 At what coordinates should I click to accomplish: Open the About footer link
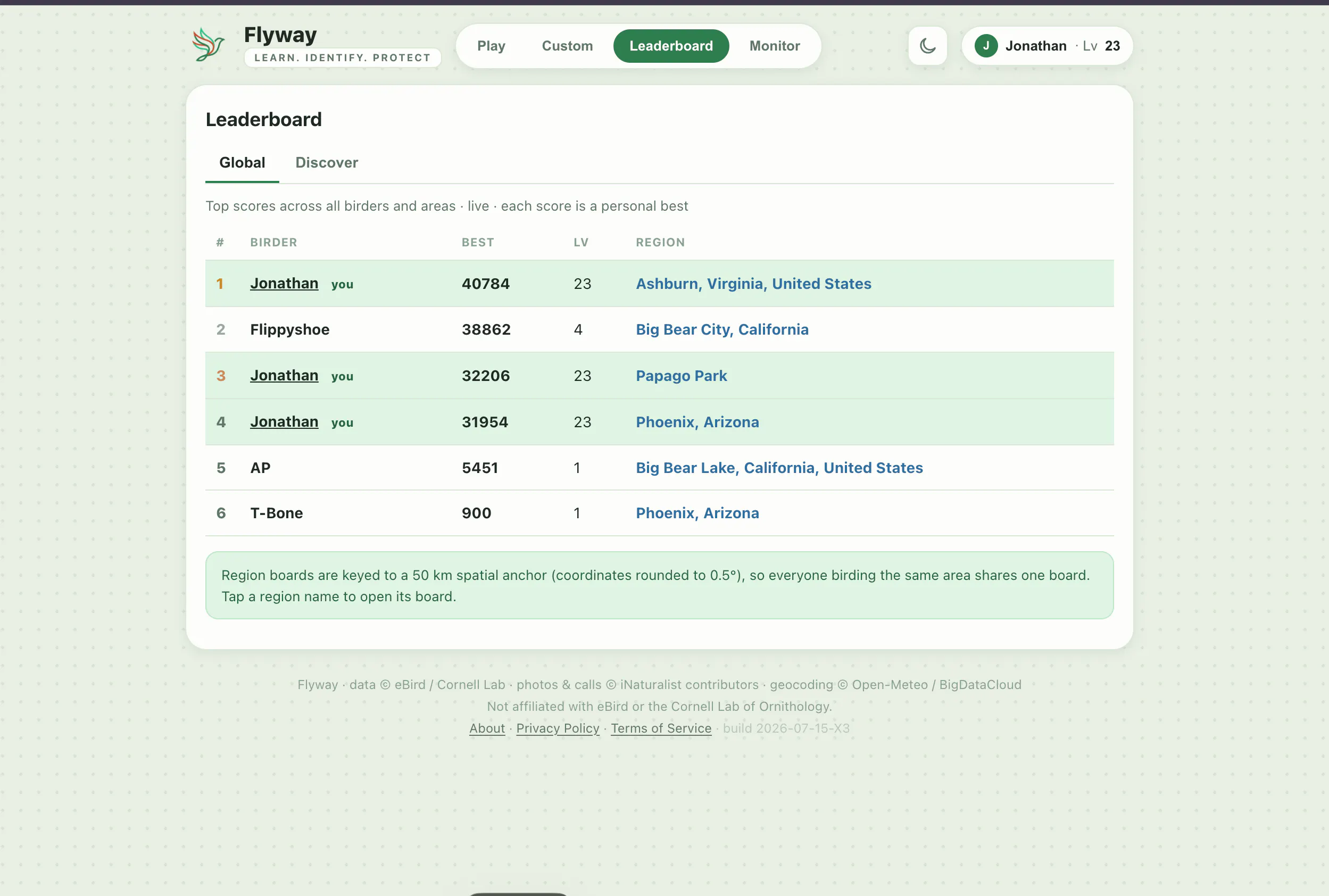[x=487, y=728]
